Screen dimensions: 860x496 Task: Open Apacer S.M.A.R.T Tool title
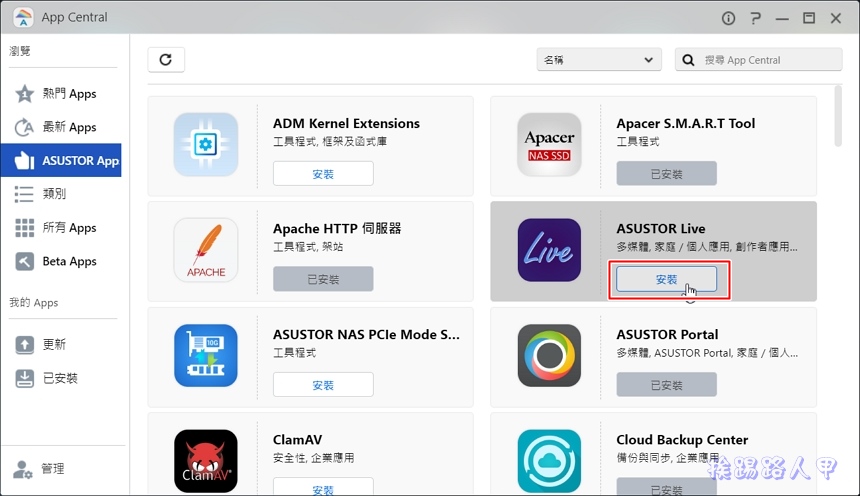pos(686,123)
